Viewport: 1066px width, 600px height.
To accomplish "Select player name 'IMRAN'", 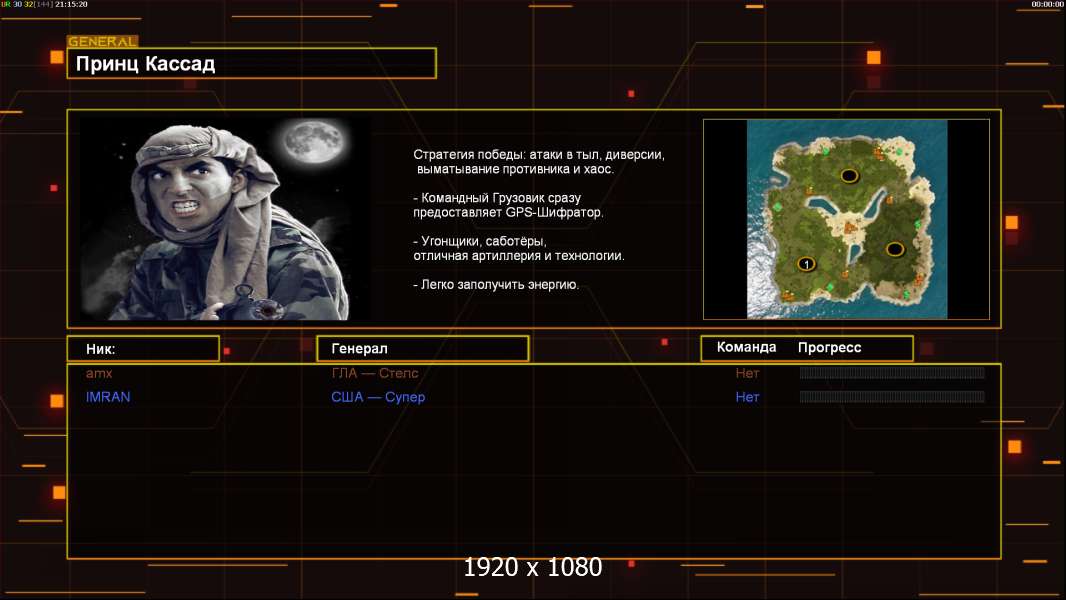I will pos(108,397).
